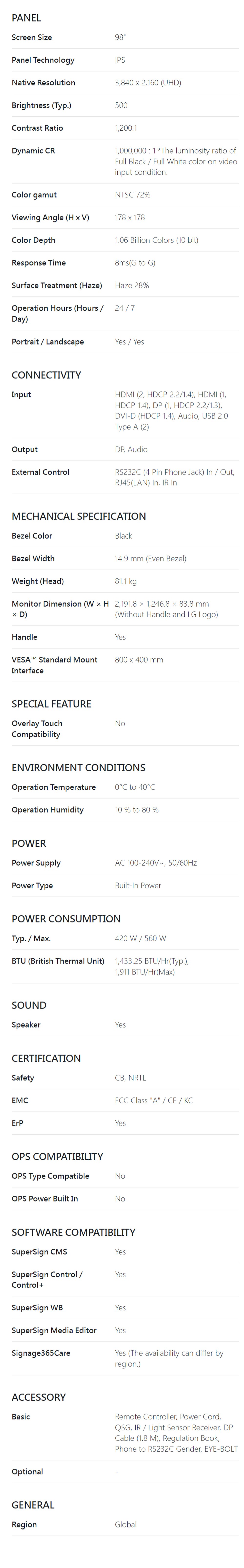The image size is (244, 1568).
Task: Select the Color gamut NTSC 72% value
Action: [133, 195]
